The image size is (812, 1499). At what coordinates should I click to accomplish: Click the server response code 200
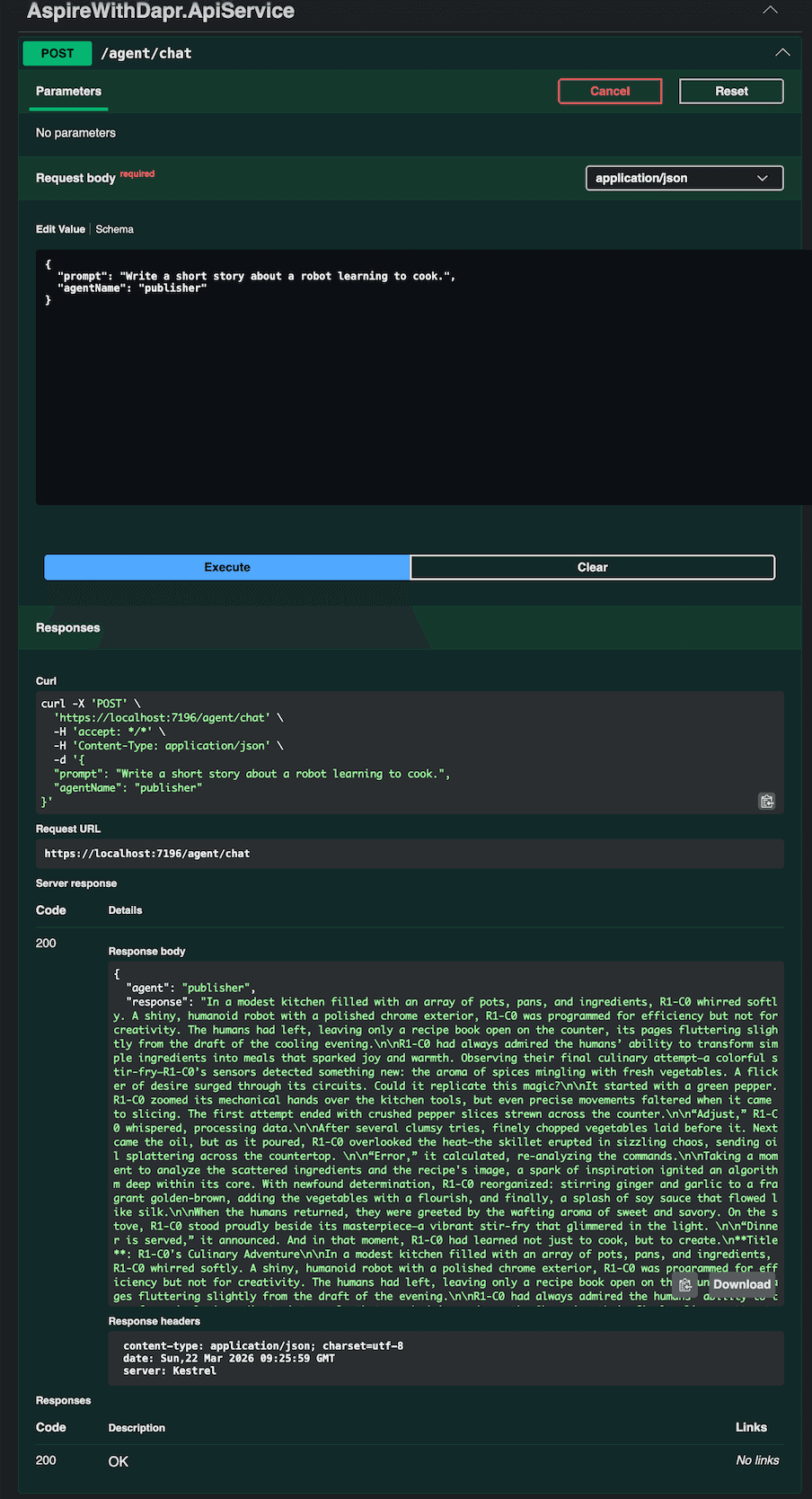46,943
